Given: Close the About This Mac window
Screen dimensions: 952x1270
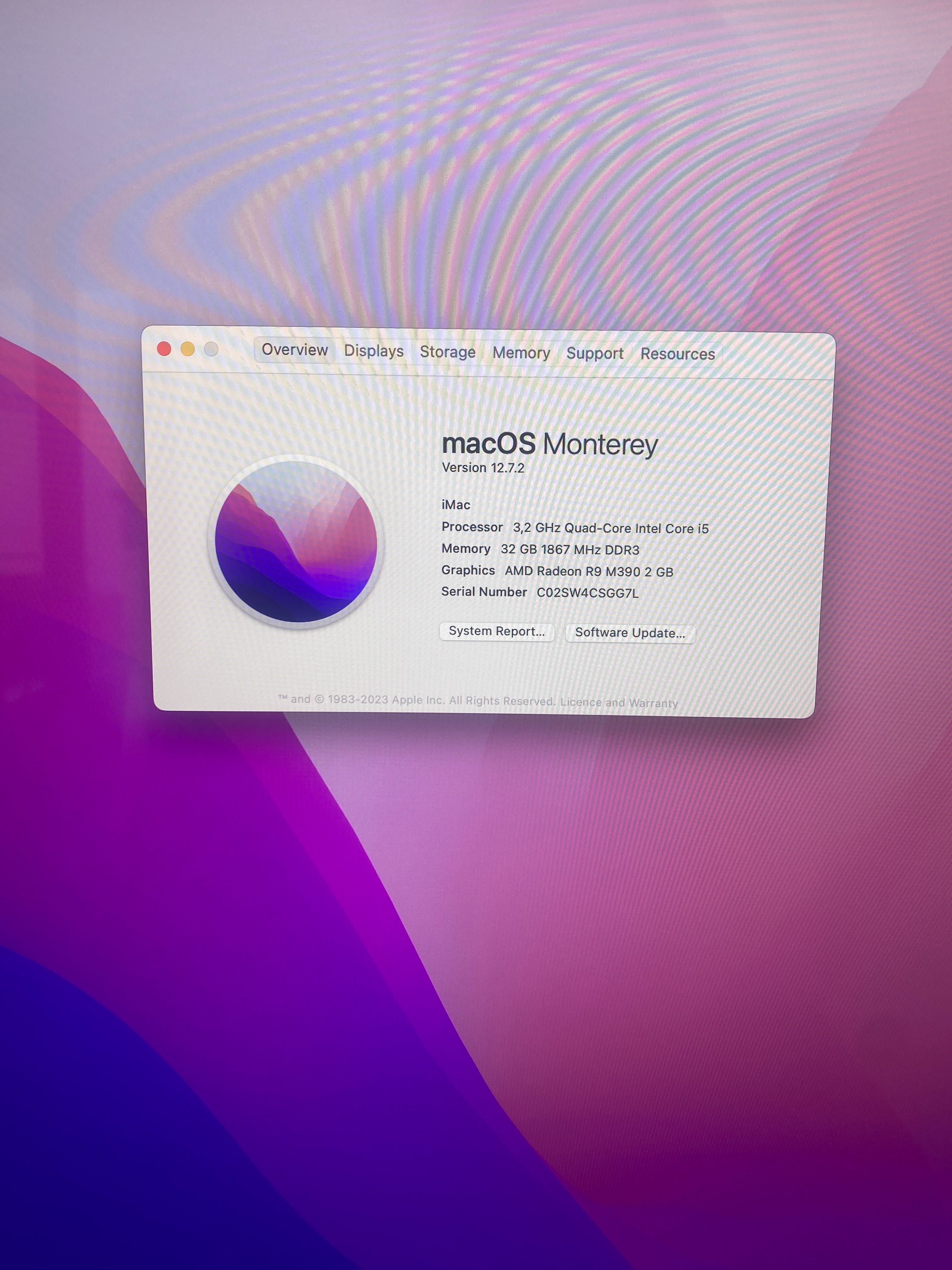Looking at the screenshot, I should pos(164,348).
